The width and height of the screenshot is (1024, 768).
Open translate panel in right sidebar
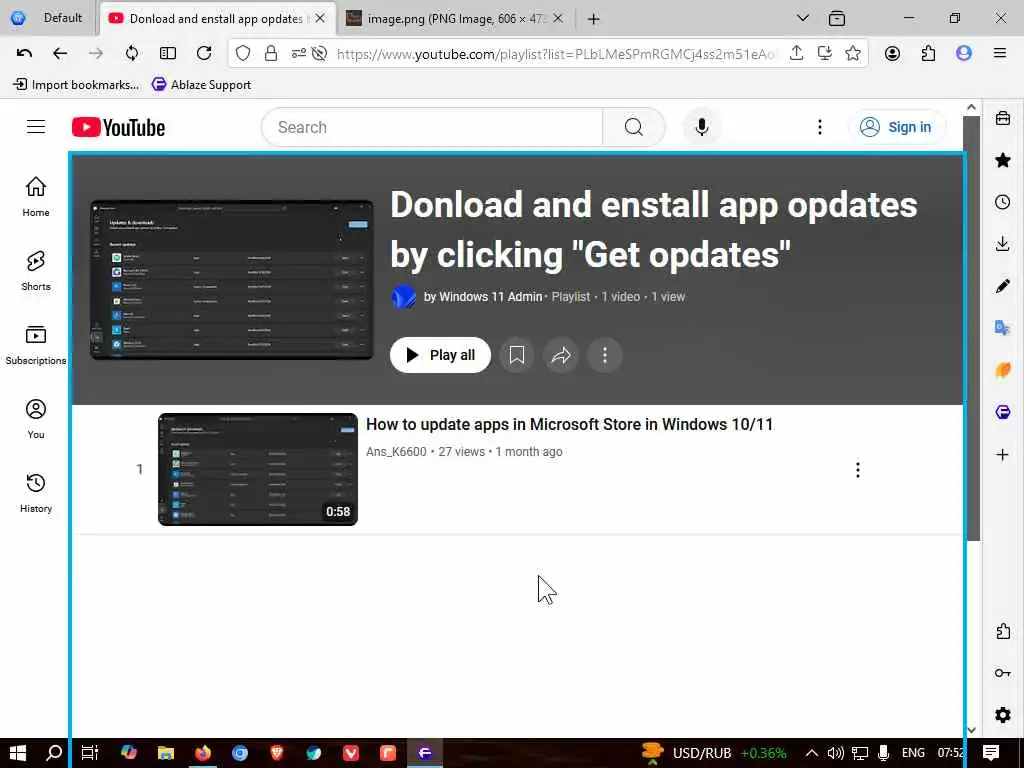click(x=1003, y=328)
